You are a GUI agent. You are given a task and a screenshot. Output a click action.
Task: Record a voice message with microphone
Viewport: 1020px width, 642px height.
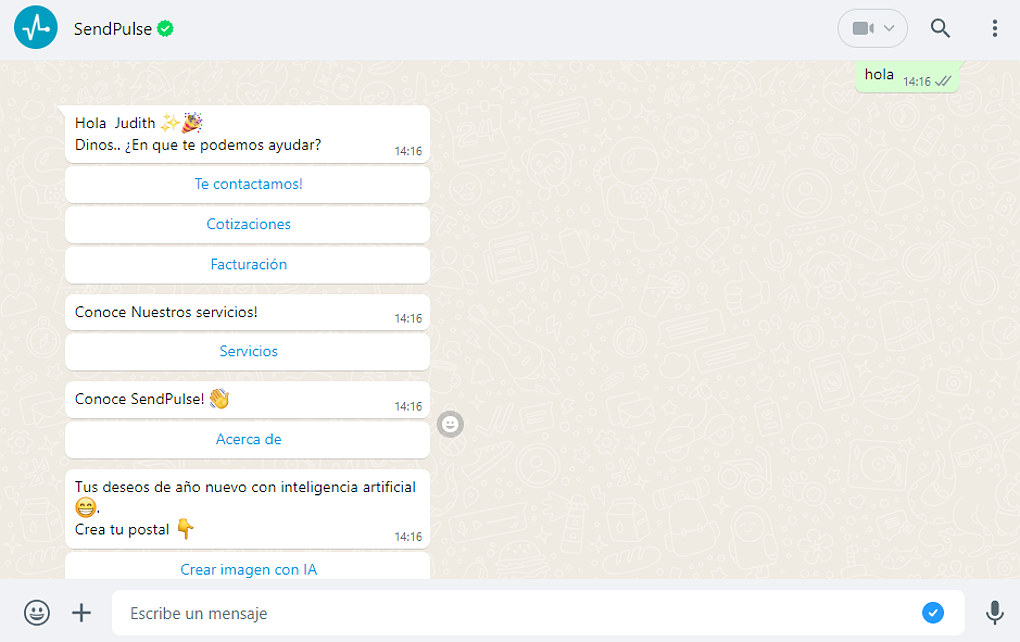point(995,613)
